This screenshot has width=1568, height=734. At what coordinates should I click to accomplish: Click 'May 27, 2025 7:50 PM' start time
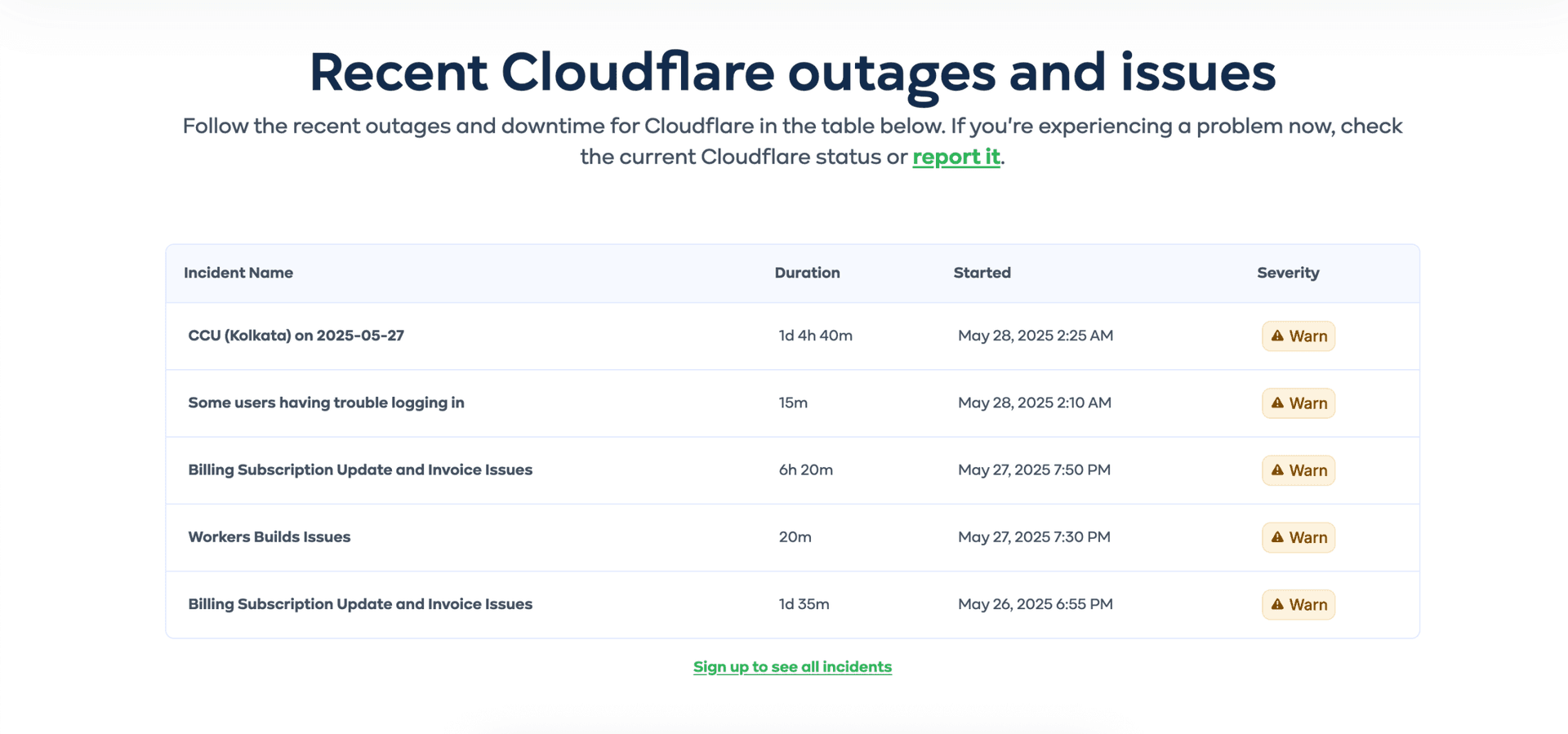[x=1034, y=469]
